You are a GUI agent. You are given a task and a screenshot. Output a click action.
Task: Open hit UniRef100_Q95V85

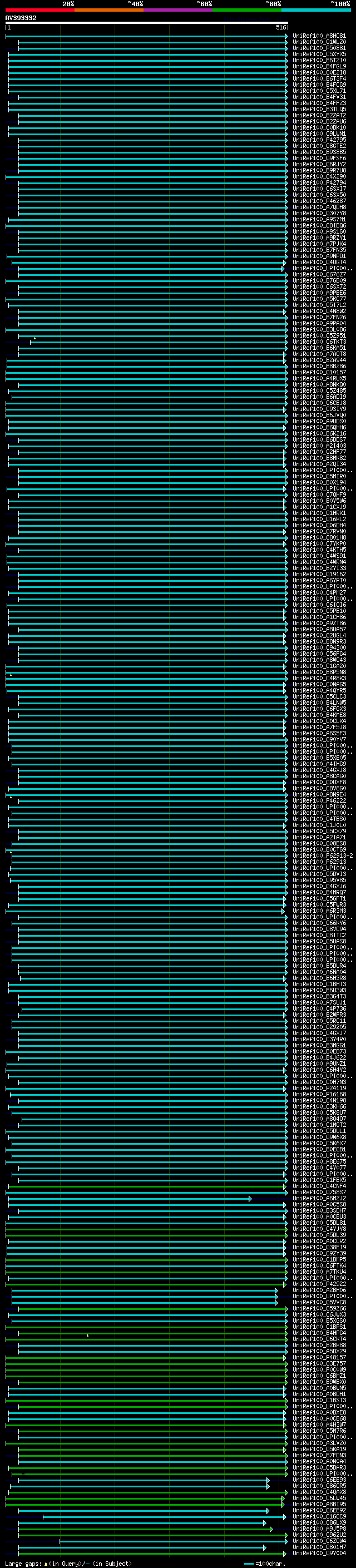coord(319,880)
